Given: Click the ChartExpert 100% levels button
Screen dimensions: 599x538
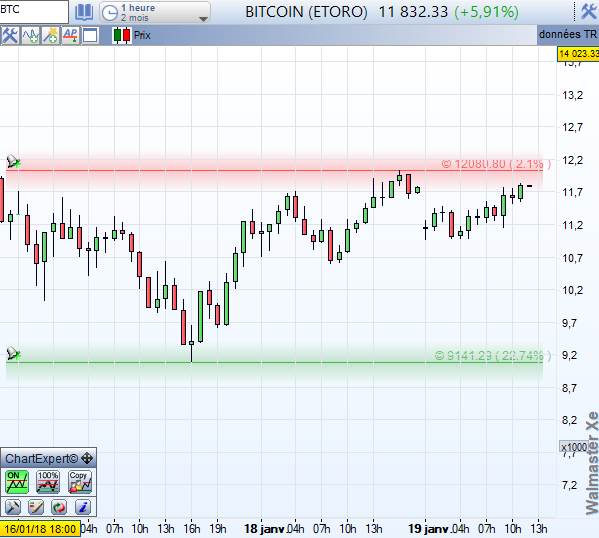Looking at the screenshot, I should pos(48,481).
